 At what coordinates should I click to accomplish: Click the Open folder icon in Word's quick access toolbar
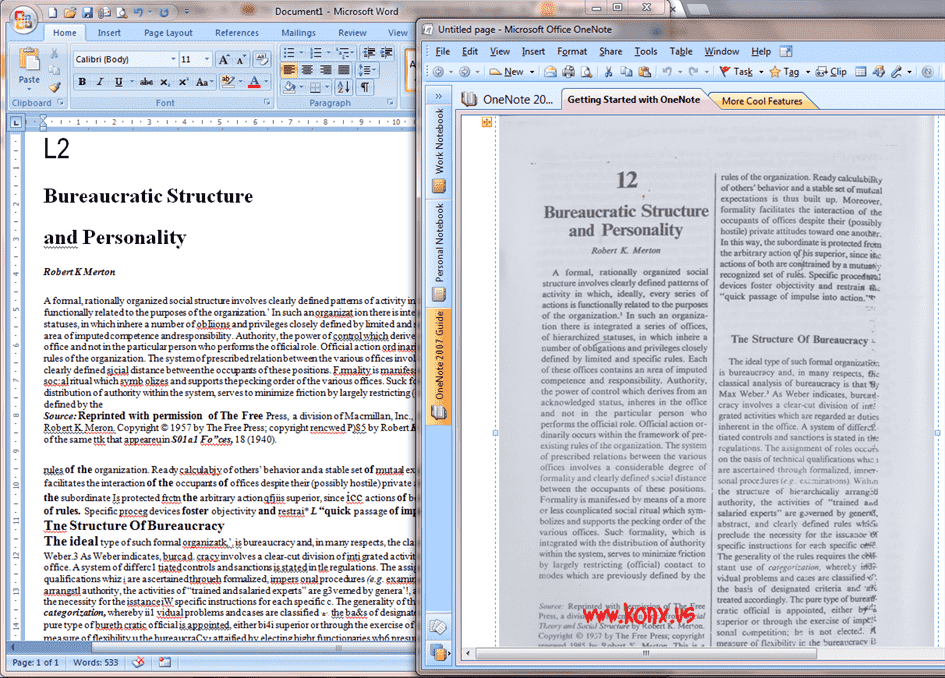click(70, 12)
